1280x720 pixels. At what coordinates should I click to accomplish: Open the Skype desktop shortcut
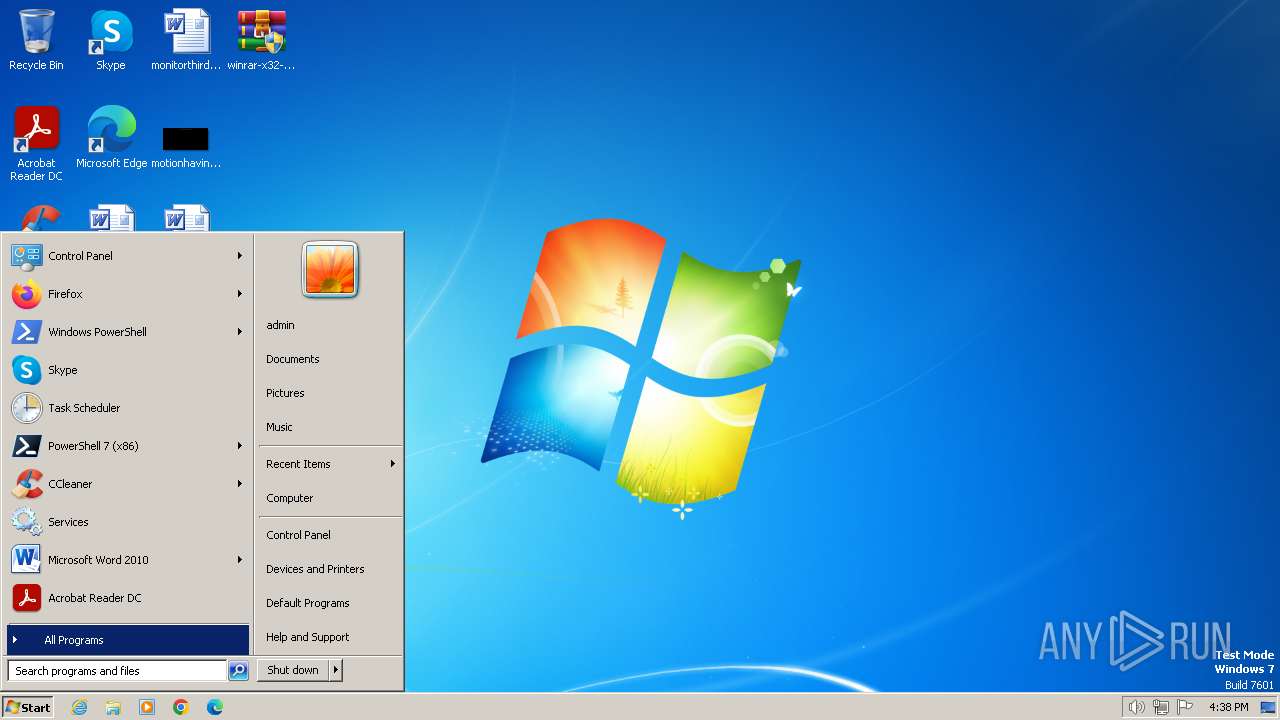point(110,40)
